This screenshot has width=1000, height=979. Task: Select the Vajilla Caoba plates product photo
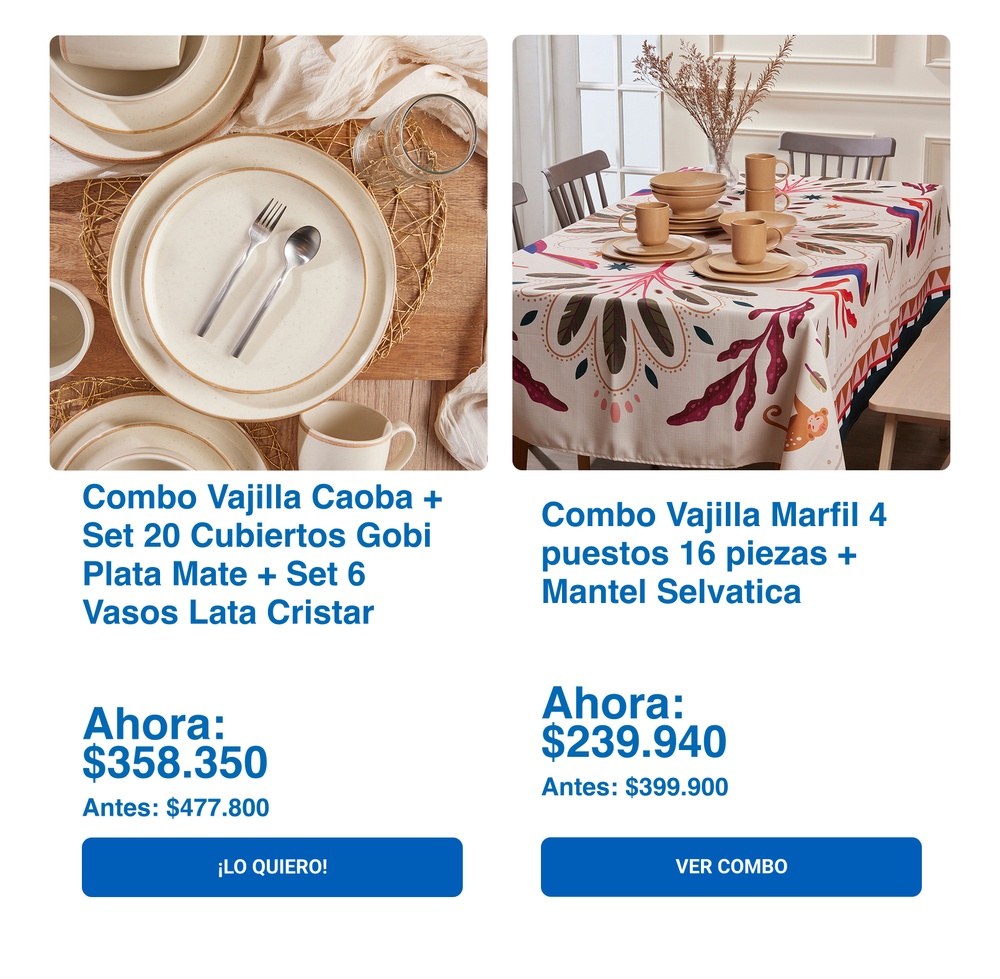[x=268, y=252]
